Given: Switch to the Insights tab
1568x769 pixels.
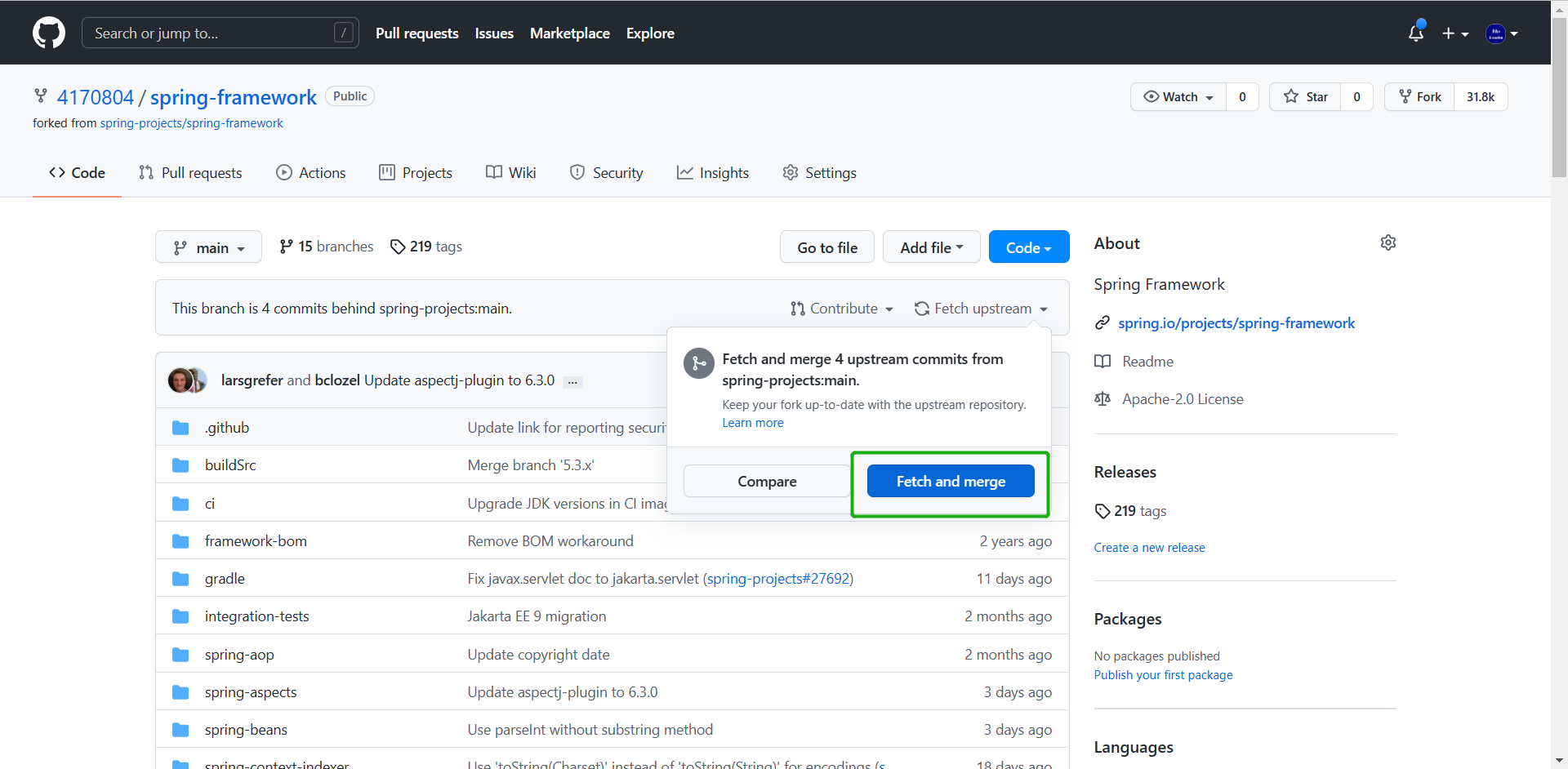Looking at the screenshot, I should pos(713,172).
